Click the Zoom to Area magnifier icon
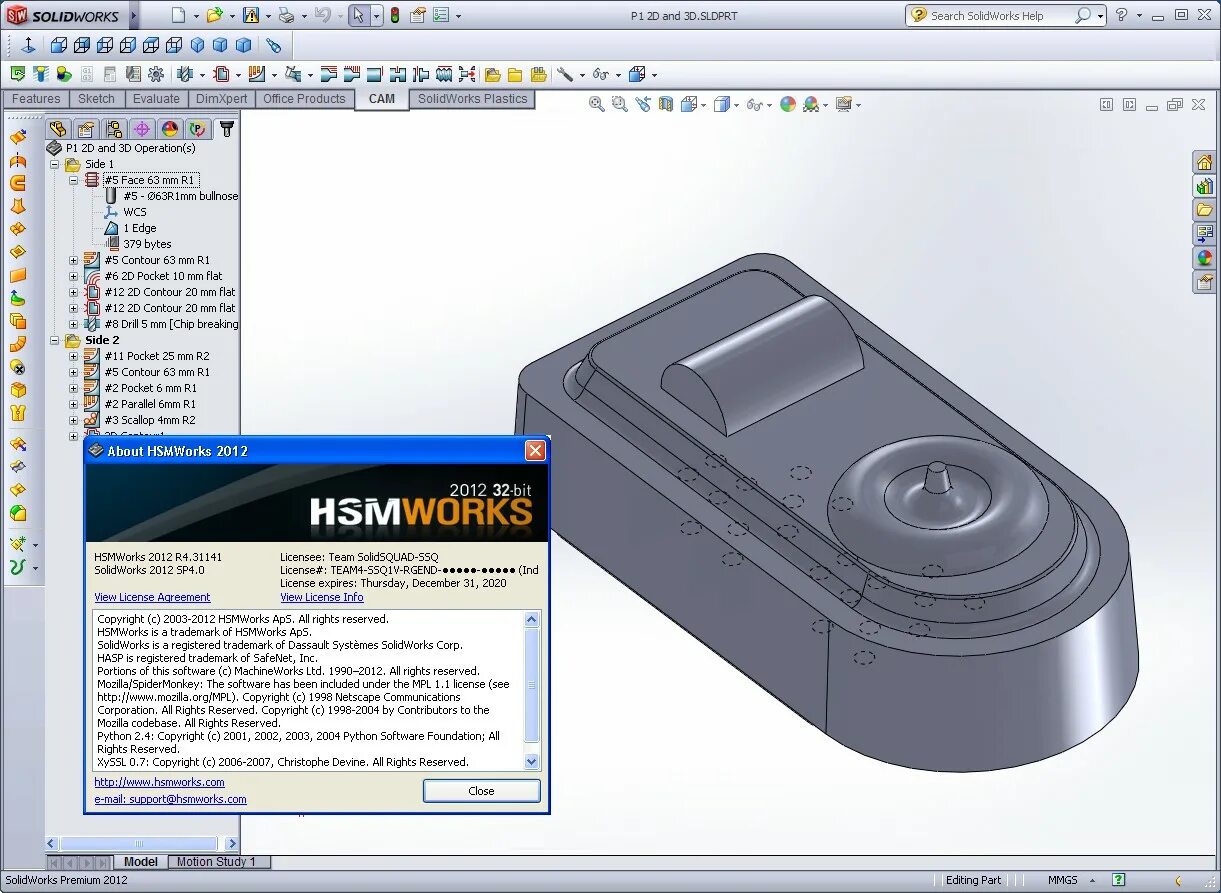This screenshot has height=893, width=1221. click(618, 104)
